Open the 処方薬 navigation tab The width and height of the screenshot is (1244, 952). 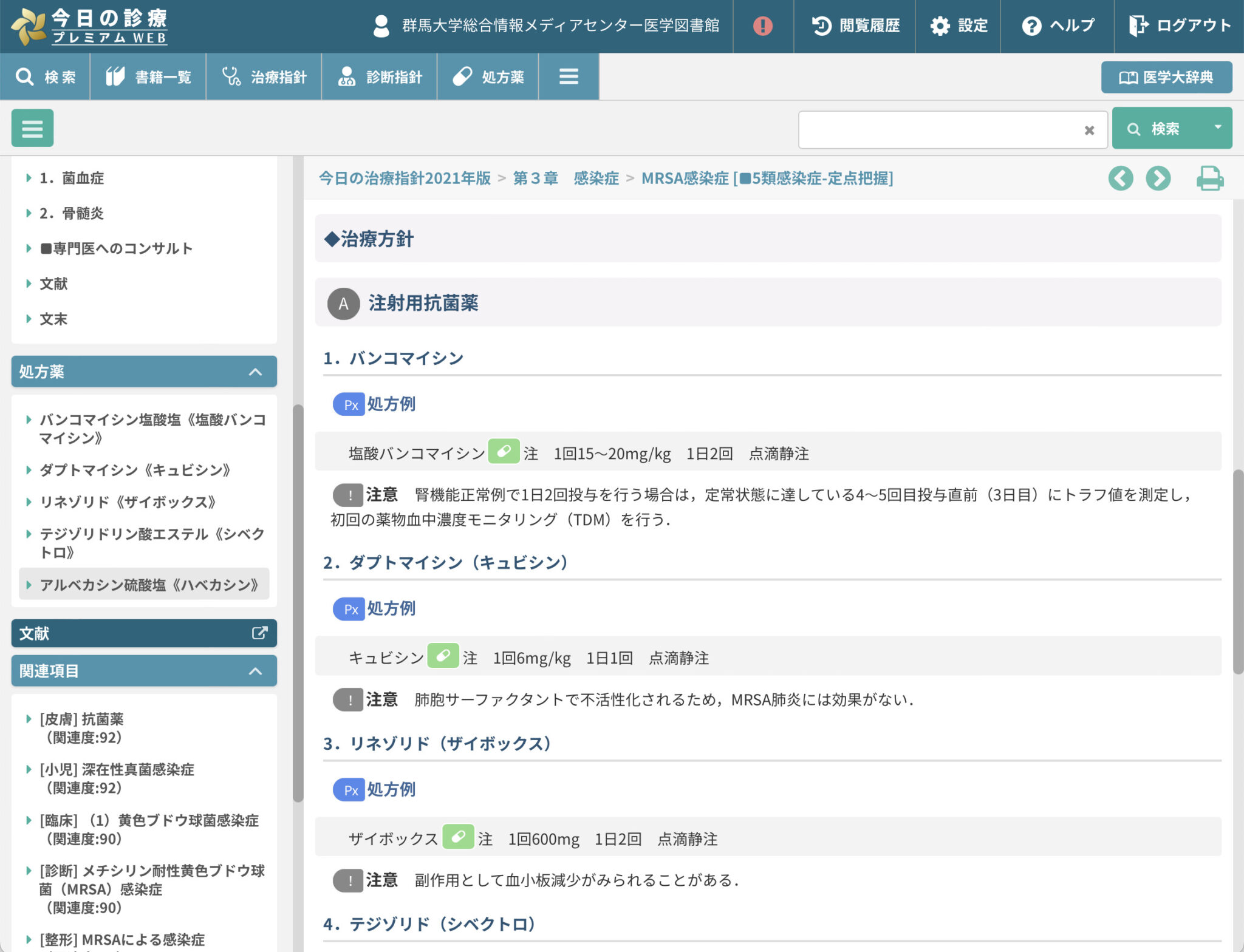pos(488,77)
